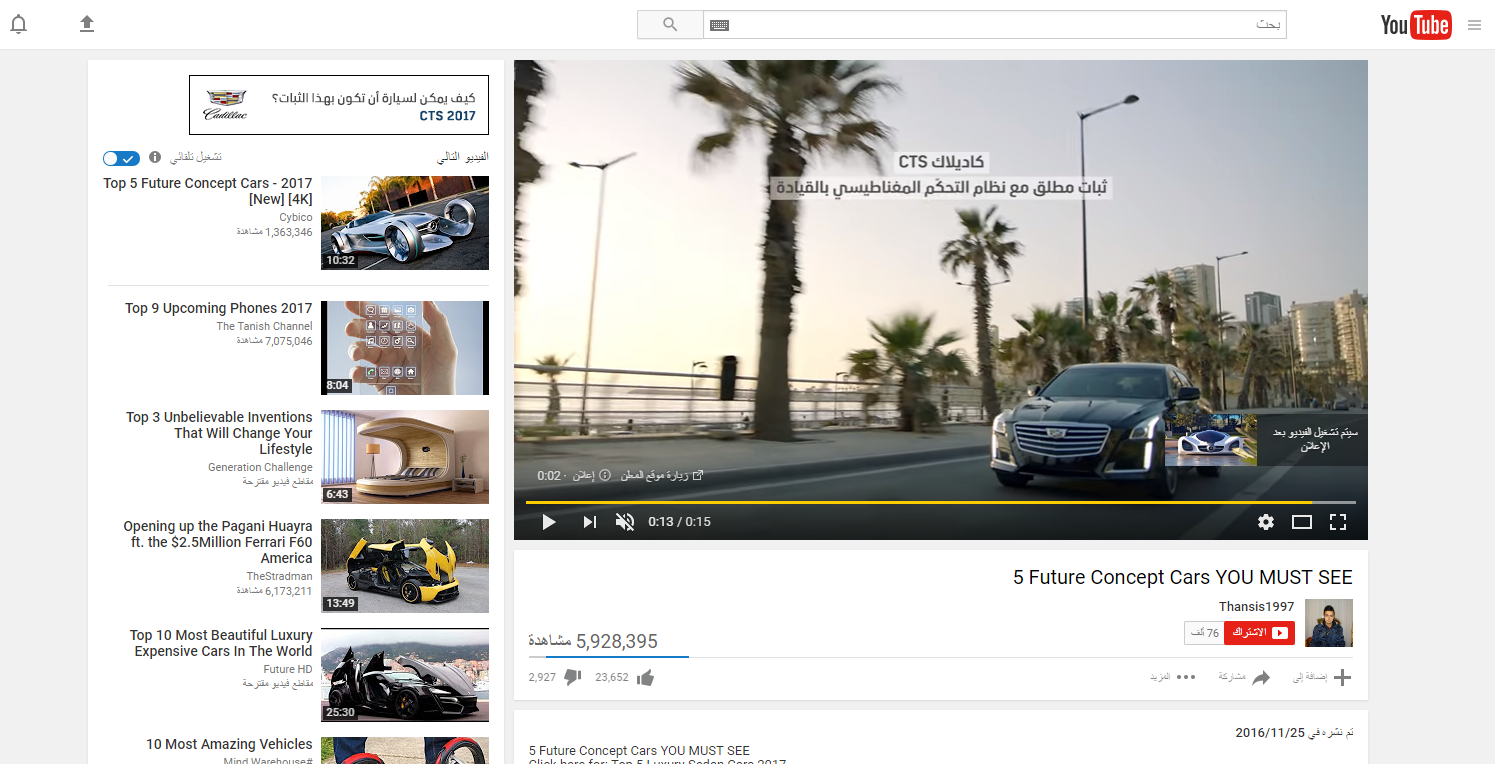Open The Tanish Channel name
Viewport: 1495px width, 764px height.
265,326
